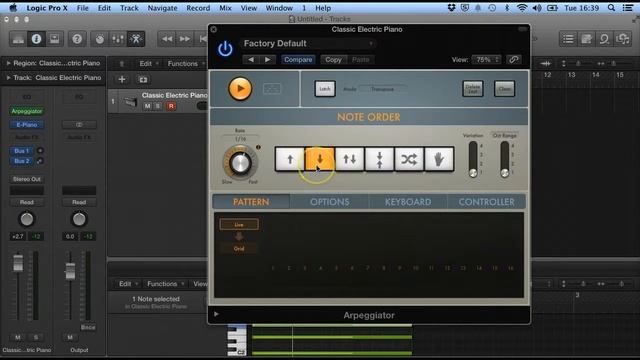Click the Clear button

pos(504,89)
